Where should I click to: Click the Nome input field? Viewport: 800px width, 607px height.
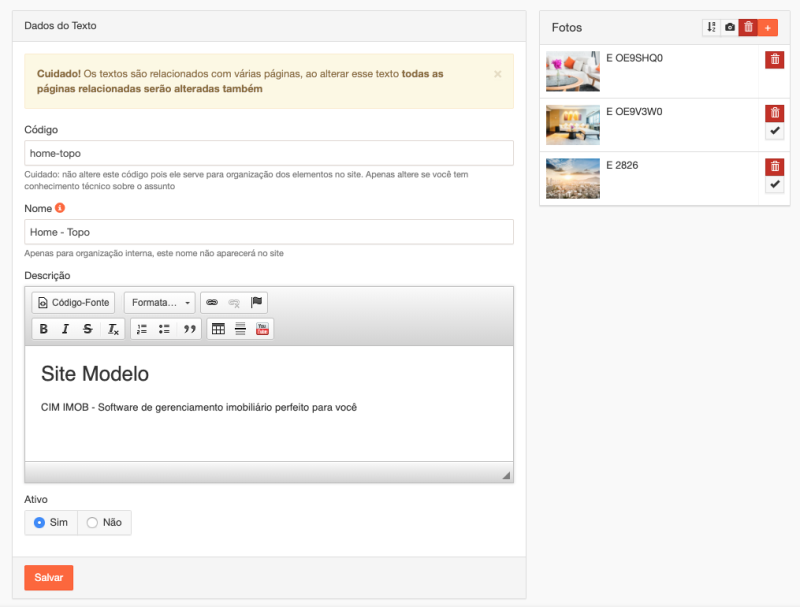coord(268,232)
